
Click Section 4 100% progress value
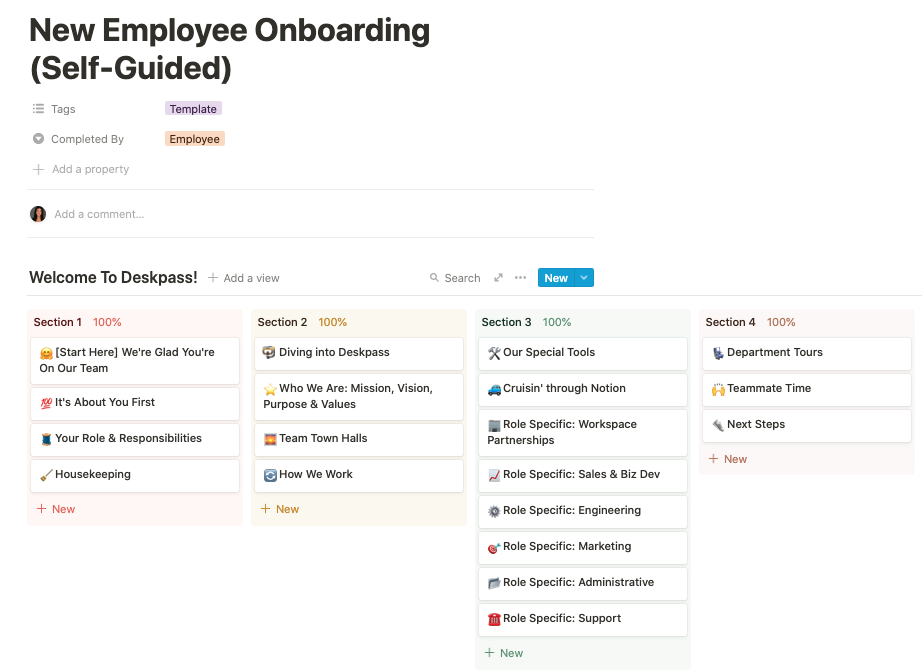781,322
